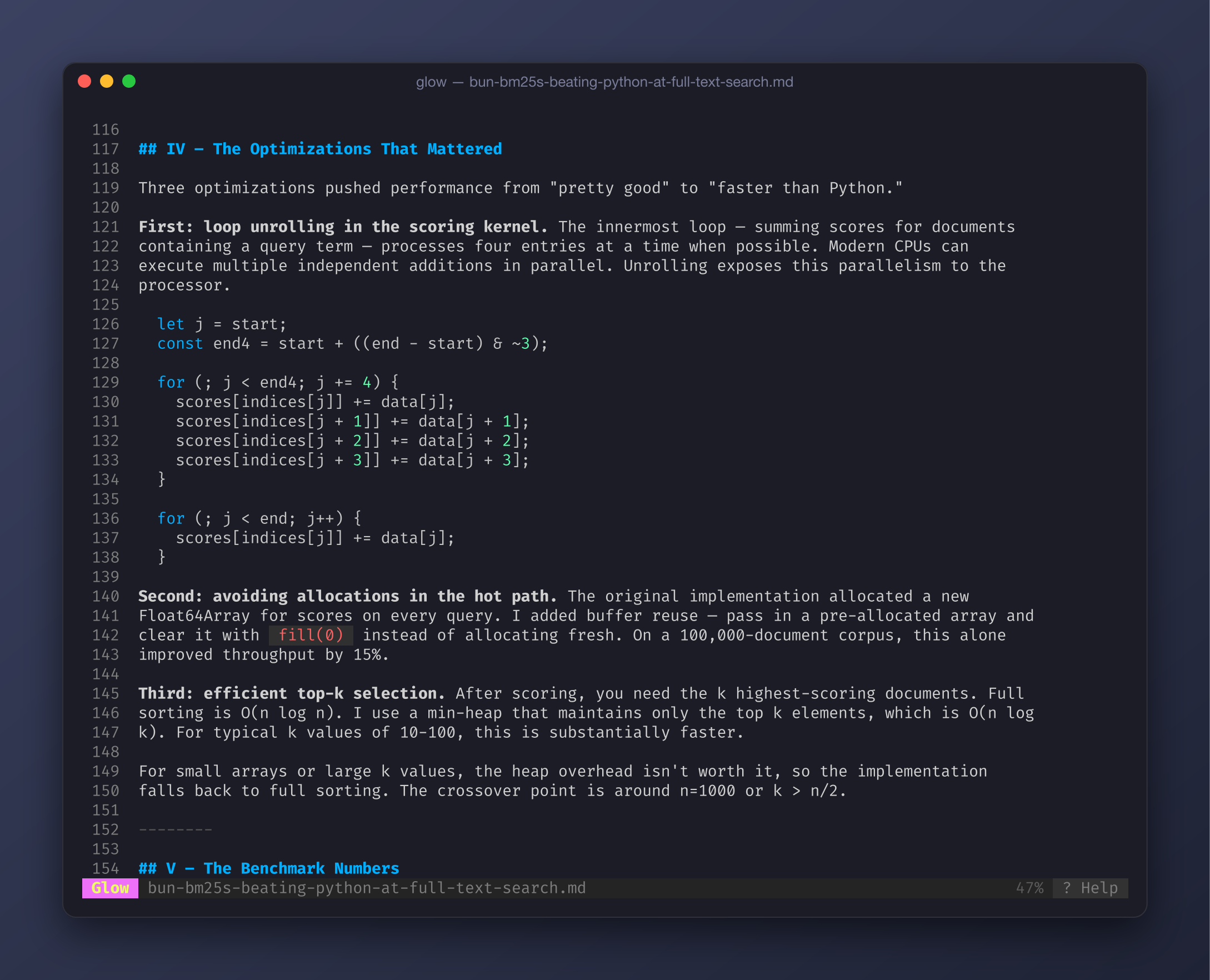This screenshot has height=980, width=1210.
Task: Click bold text 'First: loop unrolling in the scoring kernel.'
Action: pyautogui.click(x=343, y=227)
